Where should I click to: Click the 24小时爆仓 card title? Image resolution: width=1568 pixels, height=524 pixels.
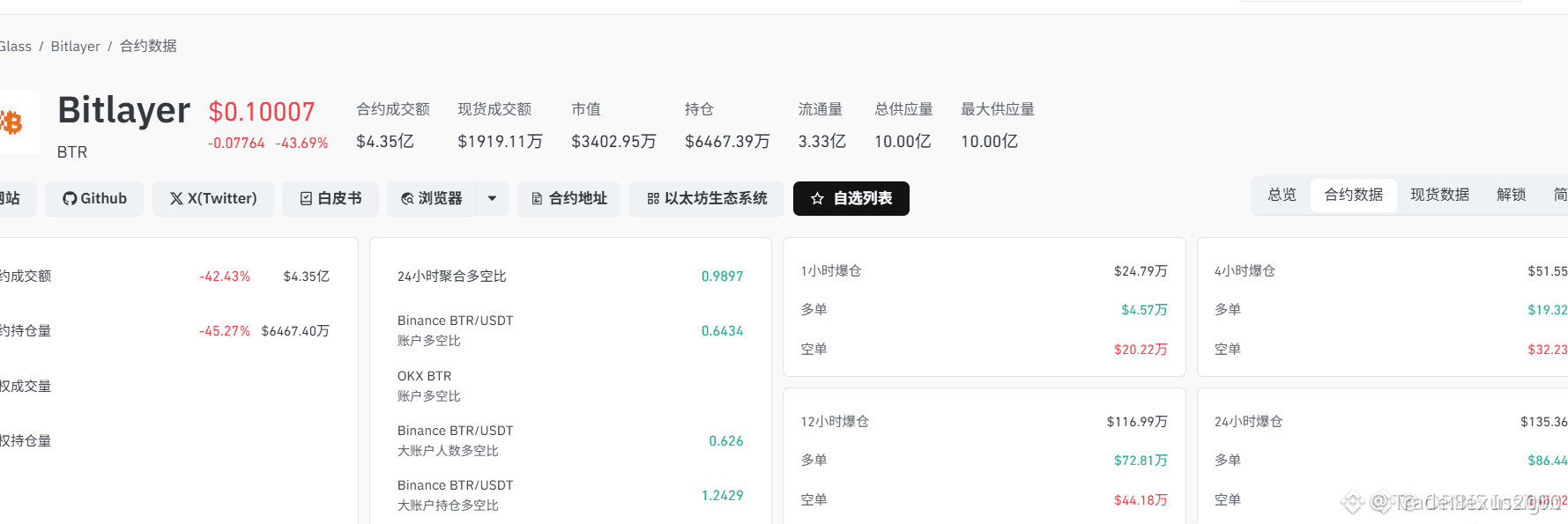[1248, 422]
